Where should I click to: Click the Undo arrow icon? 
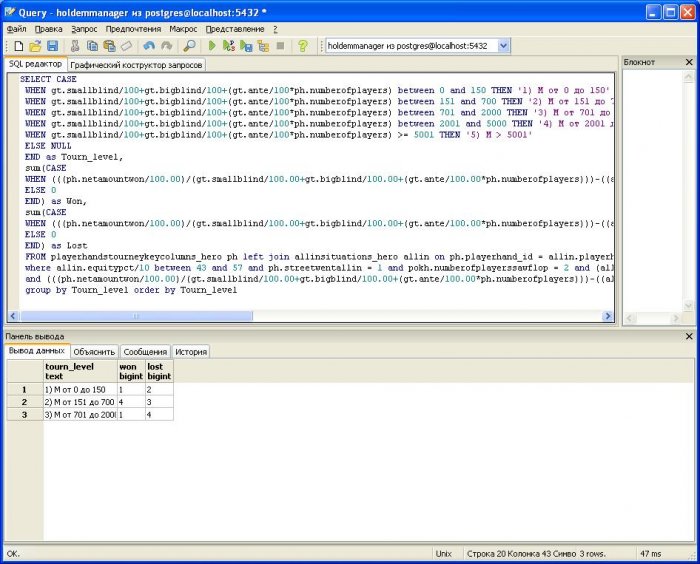[x=149, y=46]
